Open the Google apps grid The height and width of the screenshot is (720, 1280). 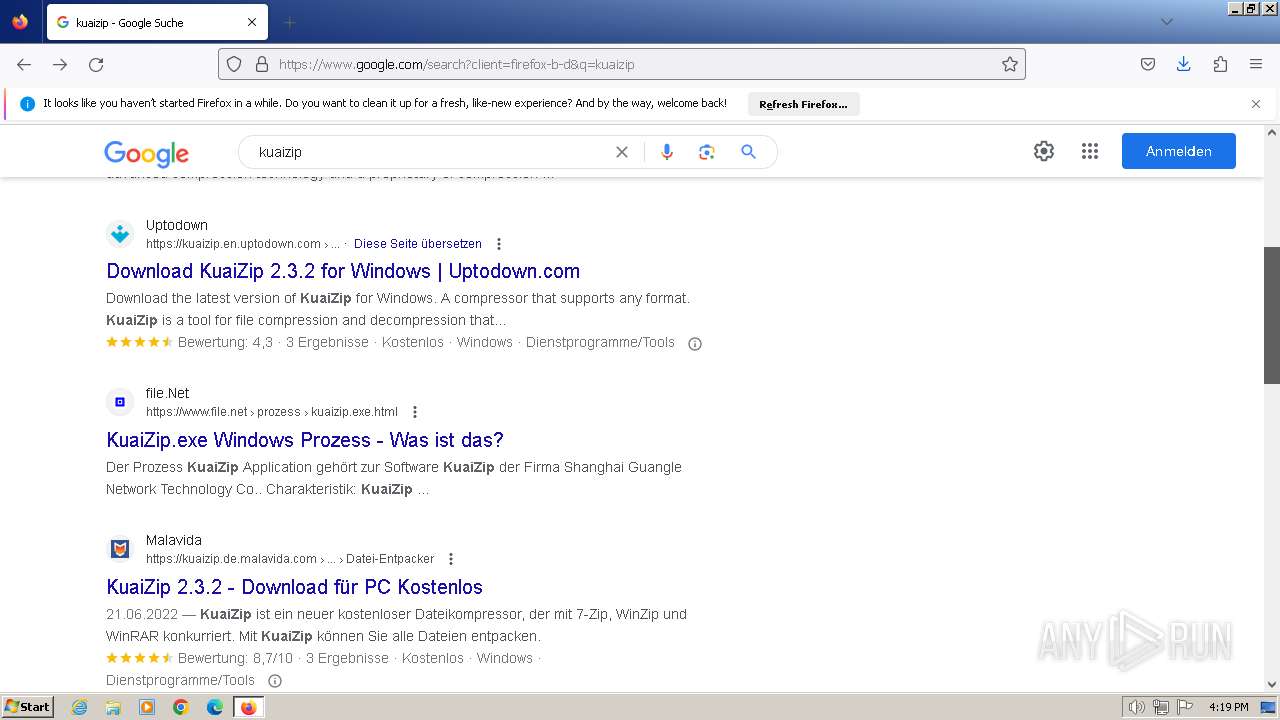point(1090,151)
